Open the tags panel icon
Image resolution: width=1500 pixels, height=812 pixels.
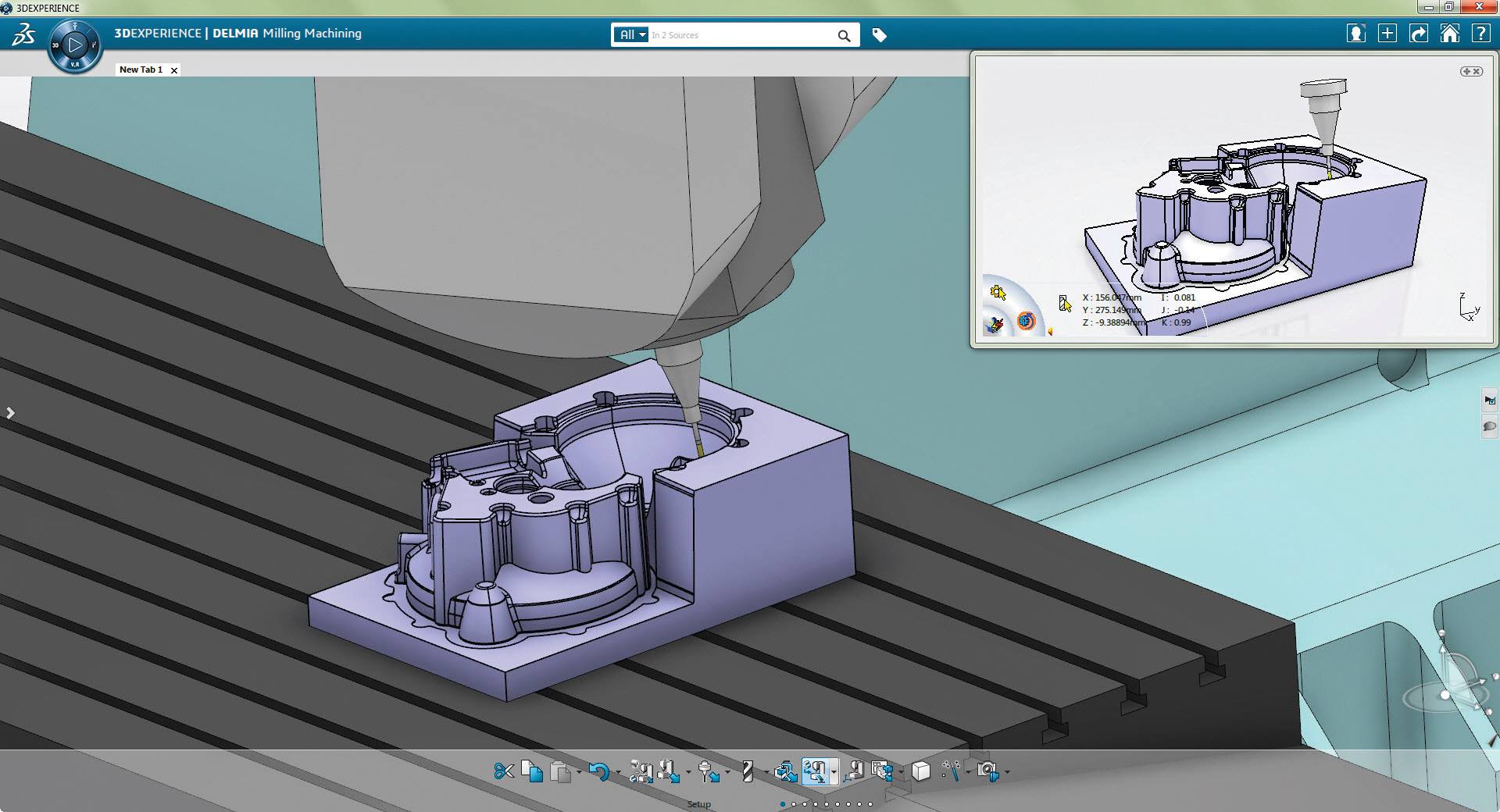879,35
